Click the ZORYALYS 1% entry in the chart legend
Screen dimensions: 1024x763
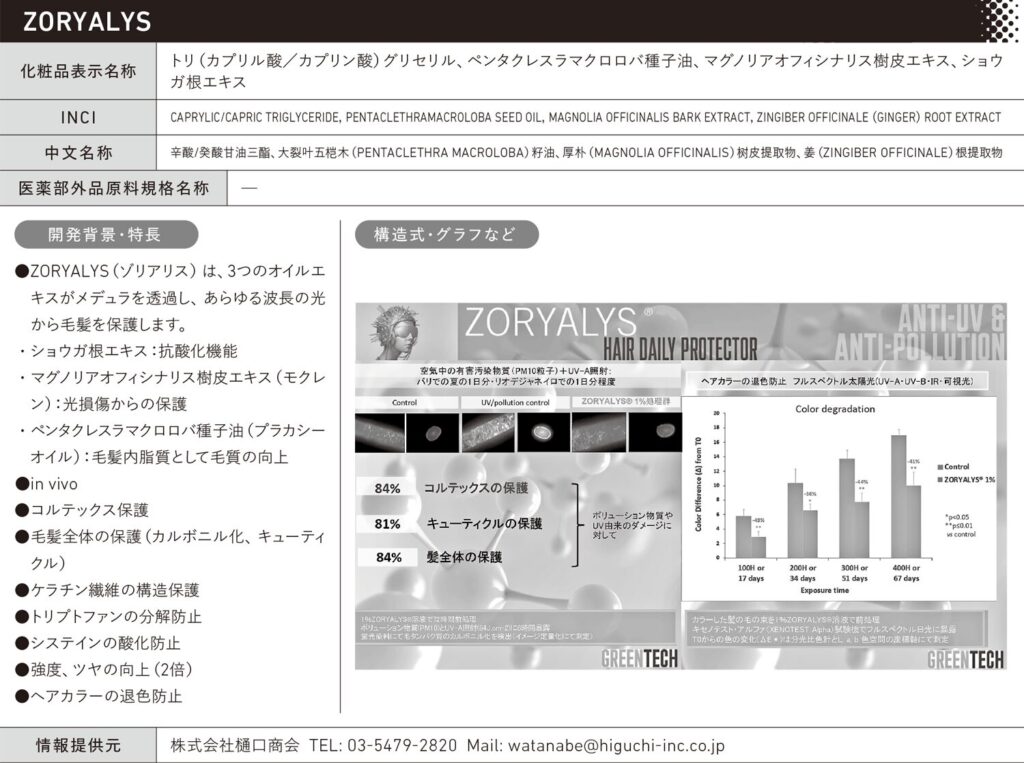click(967, 479)
